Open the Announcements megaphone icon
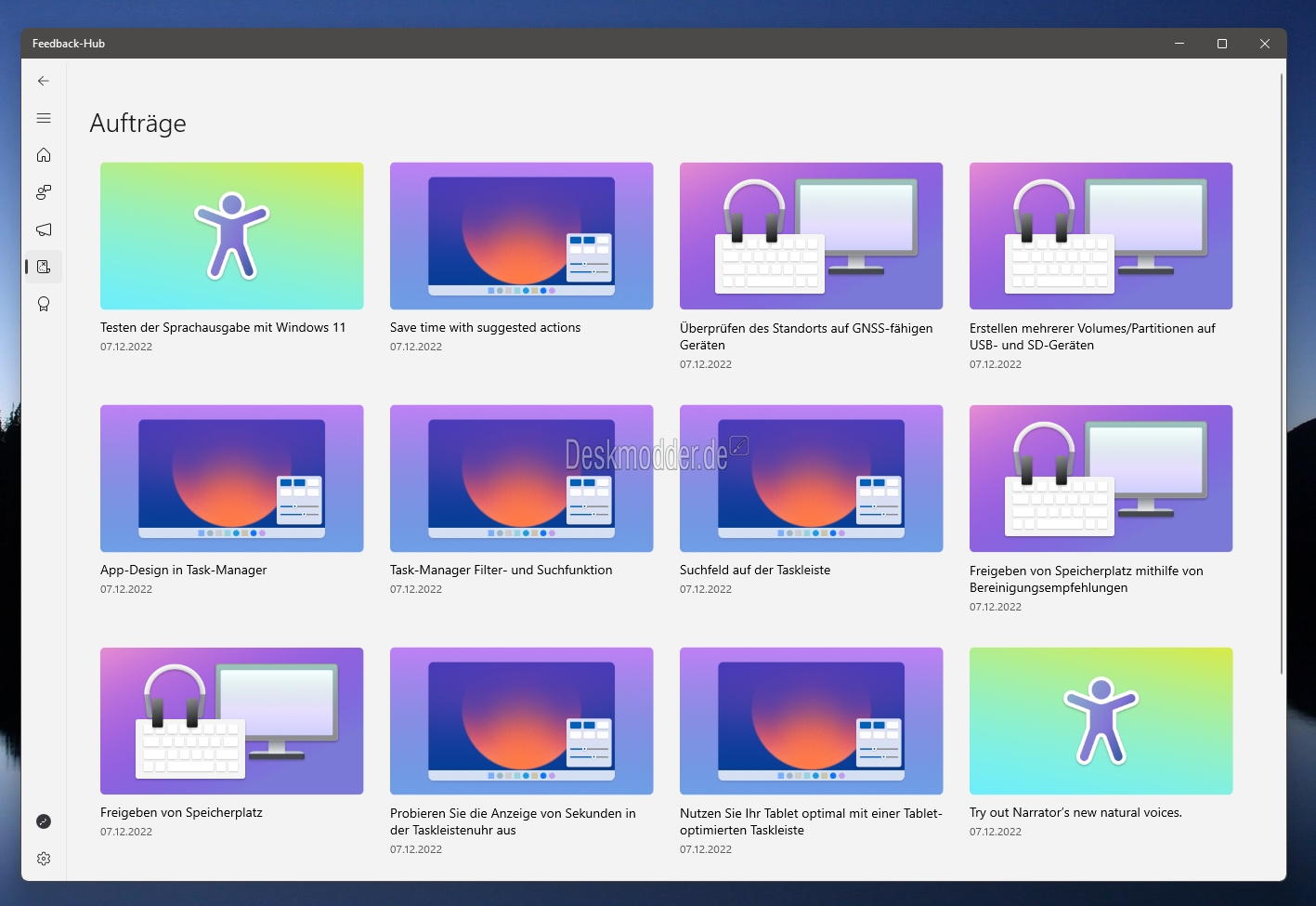The width and height of the screenshot is (1316, 906). (44, 230)
